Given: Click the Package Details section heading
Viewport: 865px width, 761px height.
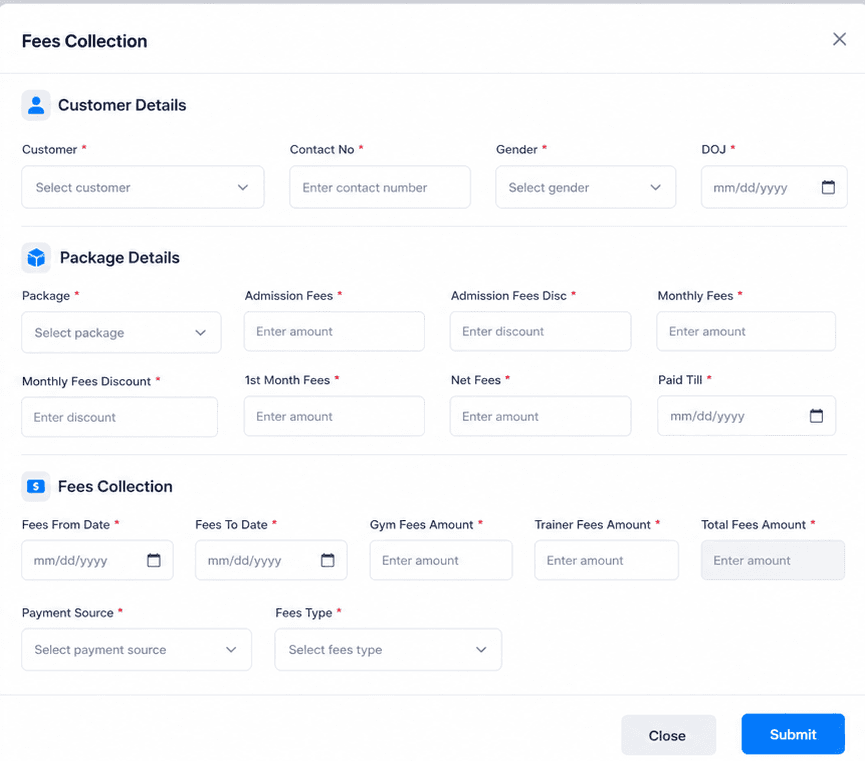Looking at the screenshot, I should (120, 258).
